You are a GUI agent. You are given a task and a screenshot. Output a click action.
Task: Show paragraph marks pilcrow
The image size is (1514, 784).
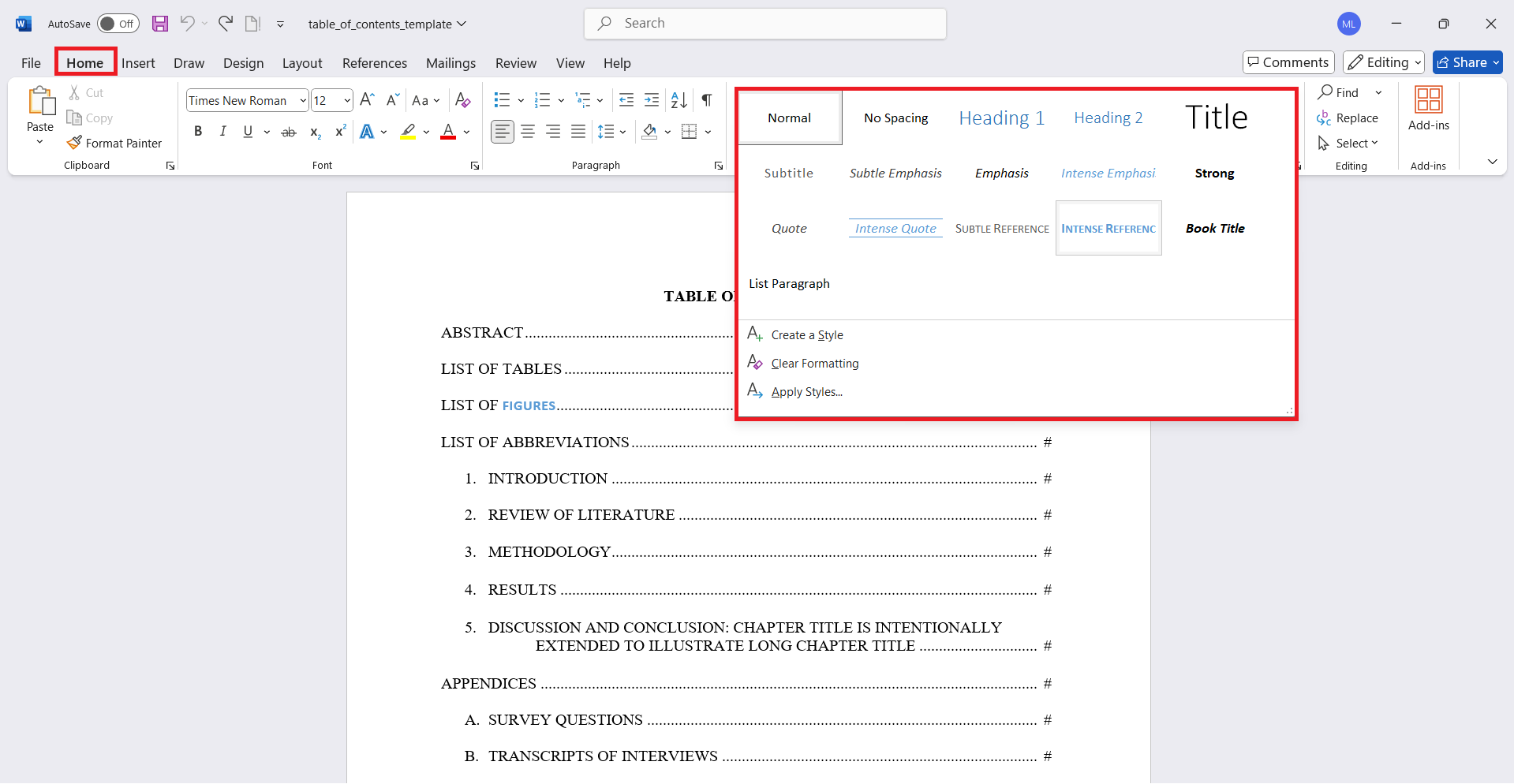pyautogui.click(x=707, y=100)
